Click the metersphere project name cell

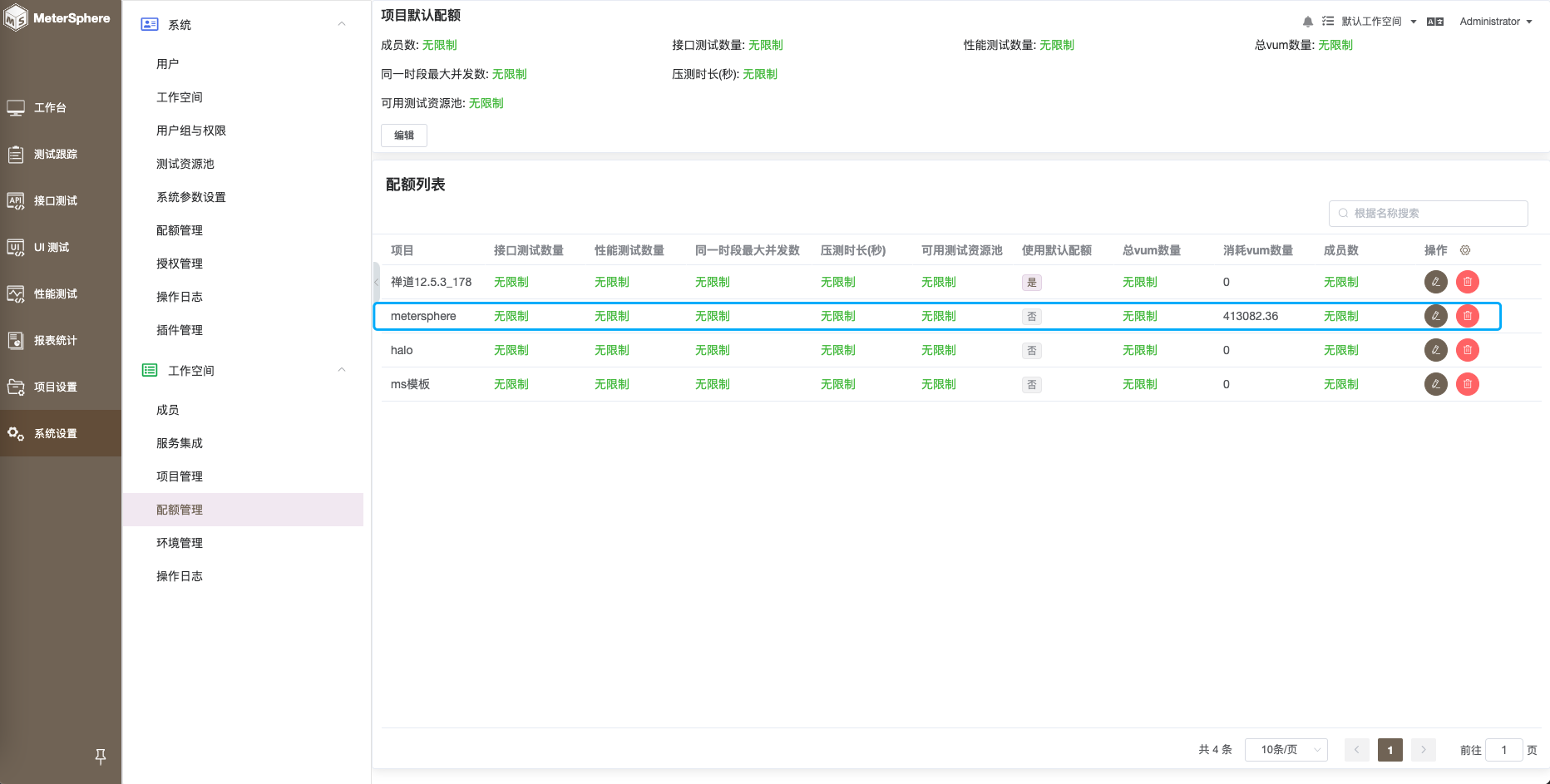point(423,316)
